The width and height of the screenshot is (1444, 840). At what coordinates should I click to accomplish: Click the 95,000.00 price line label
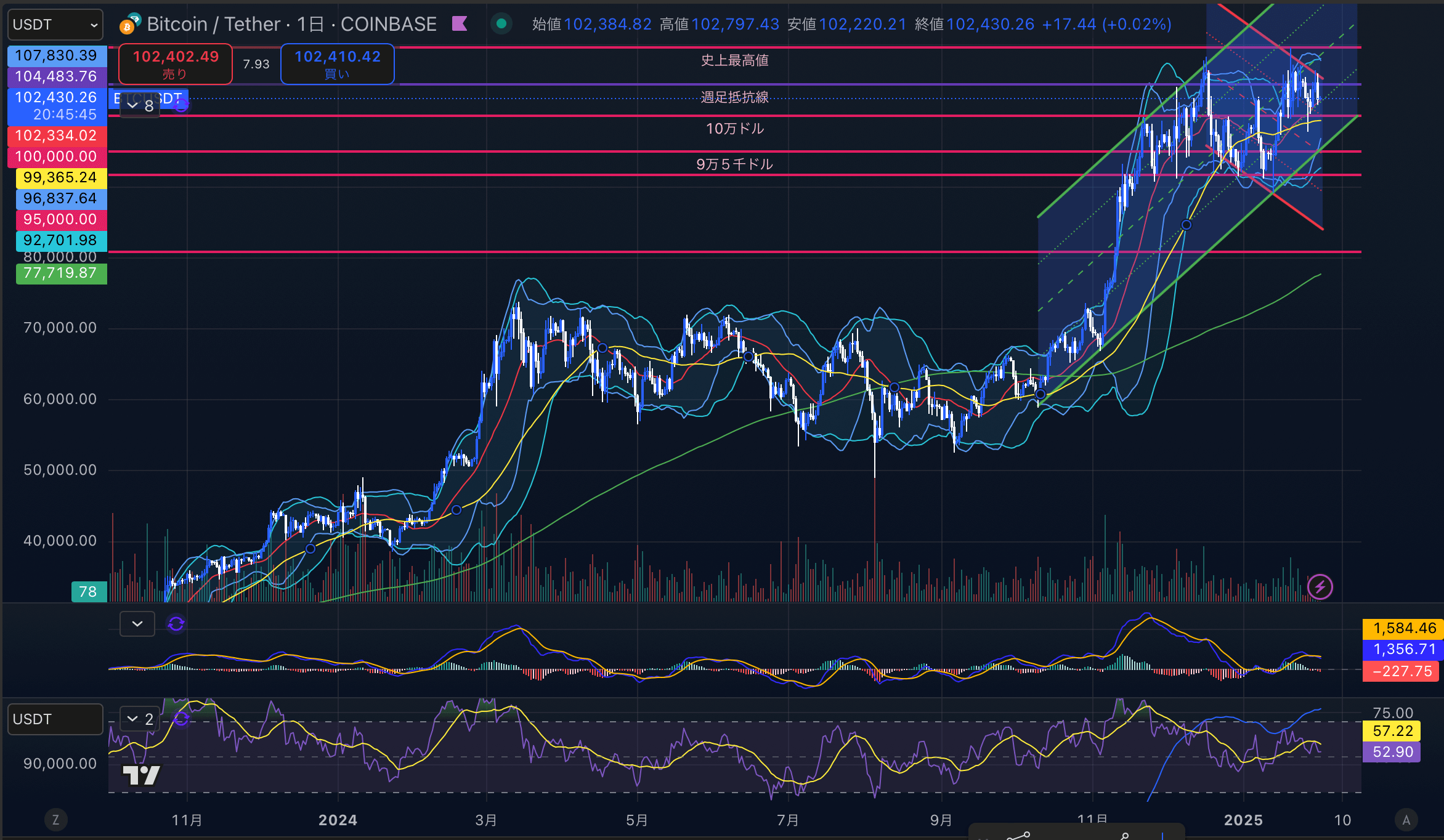(x=61, y=219)
